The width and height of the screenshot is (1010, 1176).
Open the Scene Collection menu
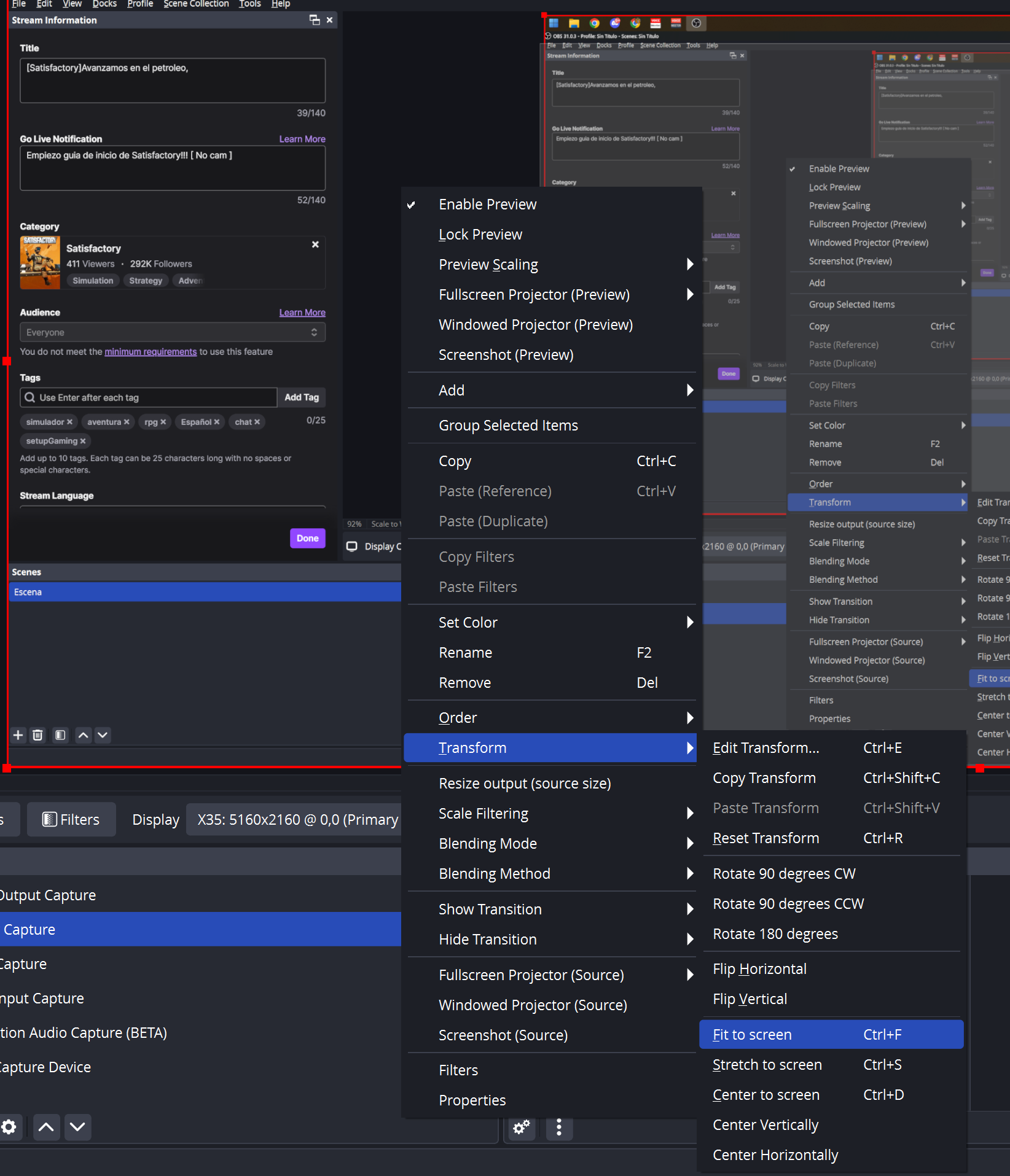pyautogui.click(x=196, y=4)
